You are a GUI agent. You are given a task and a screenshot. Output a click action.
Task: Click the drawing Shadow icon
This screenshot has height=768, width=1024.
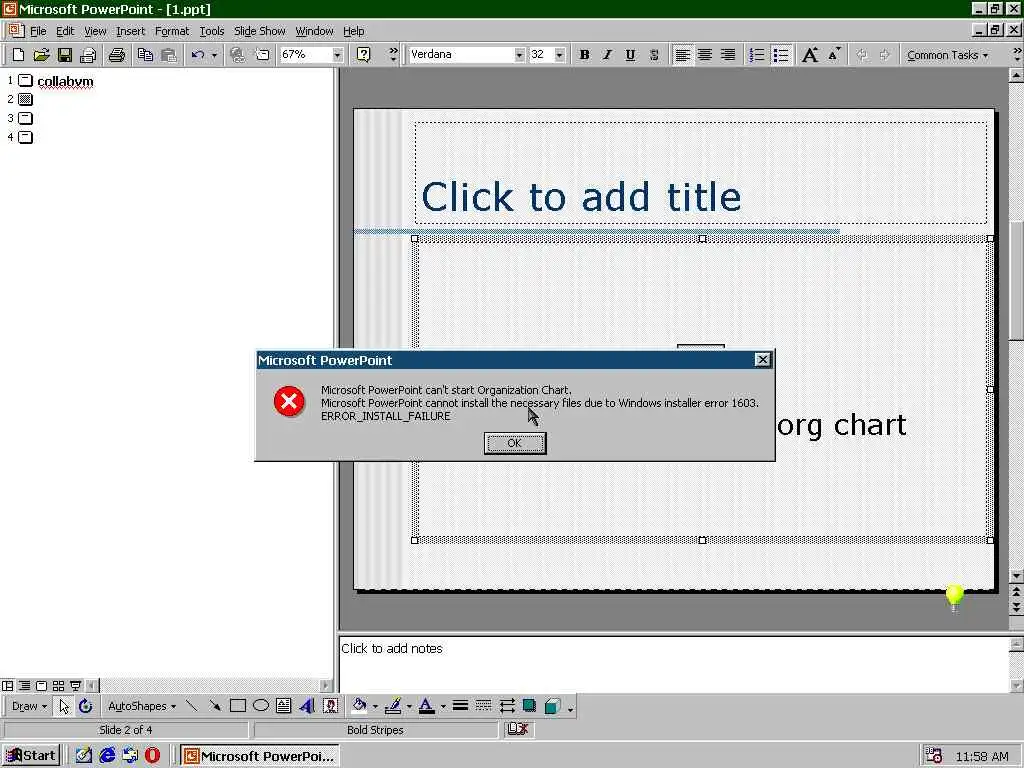click(x=529, y=706)
